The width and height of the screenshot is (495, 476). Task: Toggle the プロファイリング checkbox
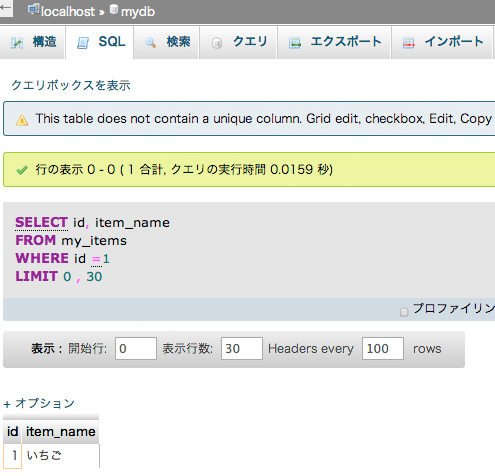(x=404, y=312)
